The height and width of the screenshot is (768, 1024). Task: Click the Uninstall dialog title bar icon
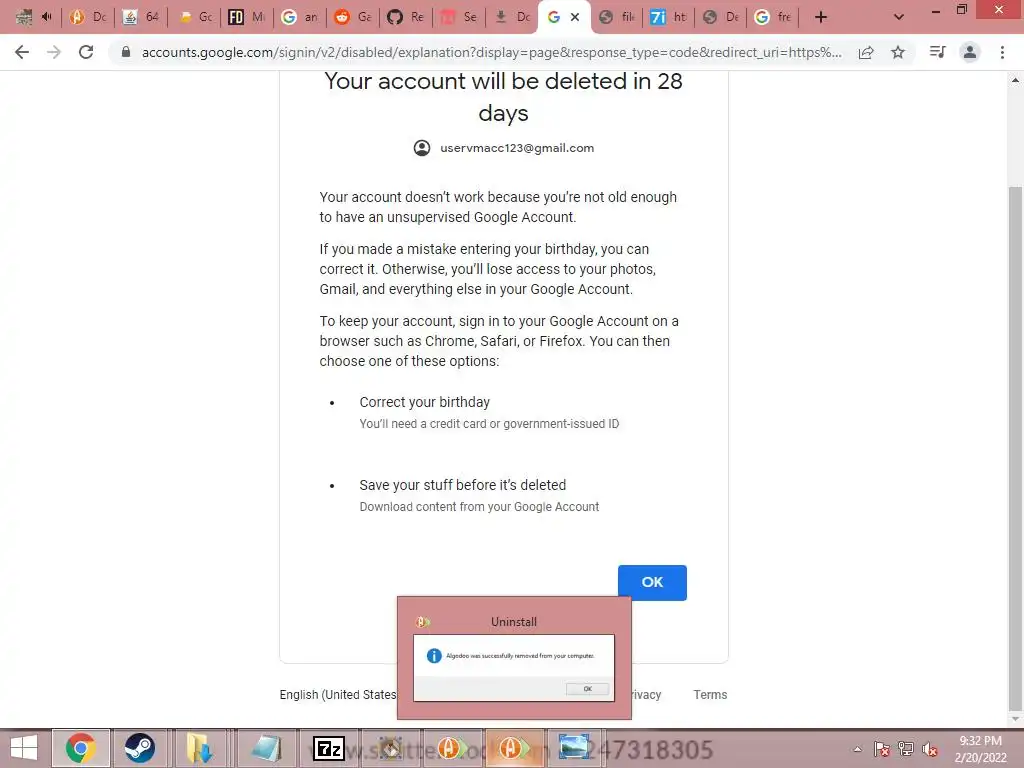(423, 622)
